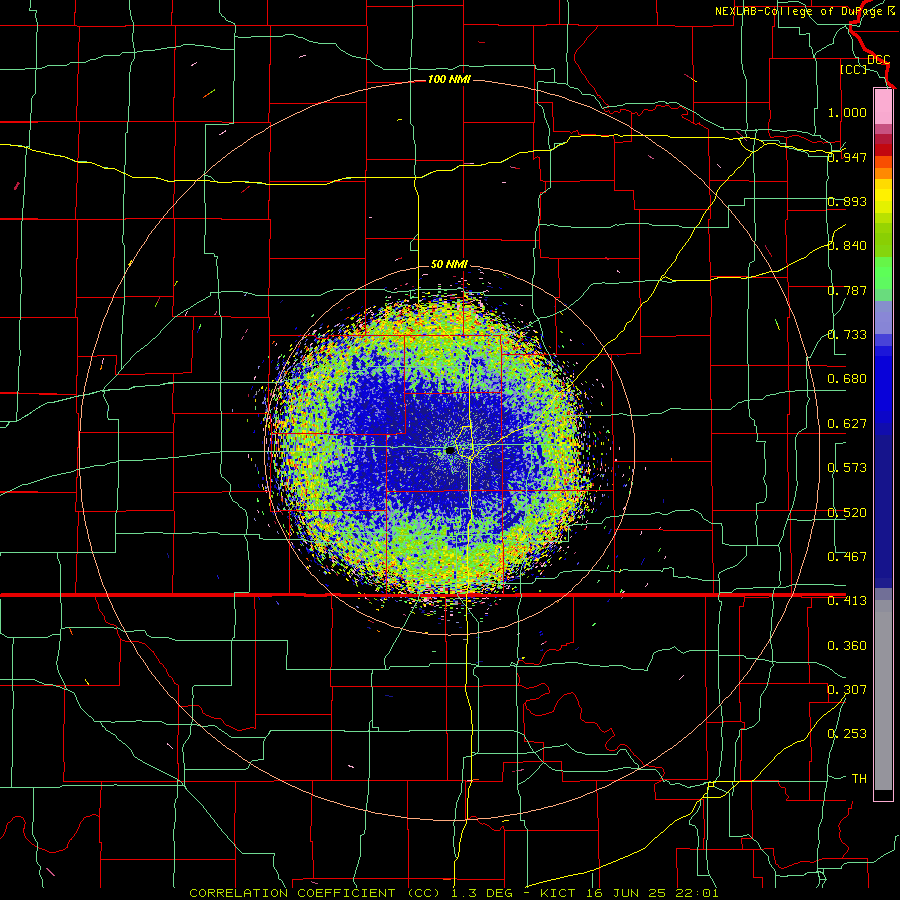The height and width of the screenshot is (900, 900).
Task: Select the 0.467 color scale value
Action: 847,557
